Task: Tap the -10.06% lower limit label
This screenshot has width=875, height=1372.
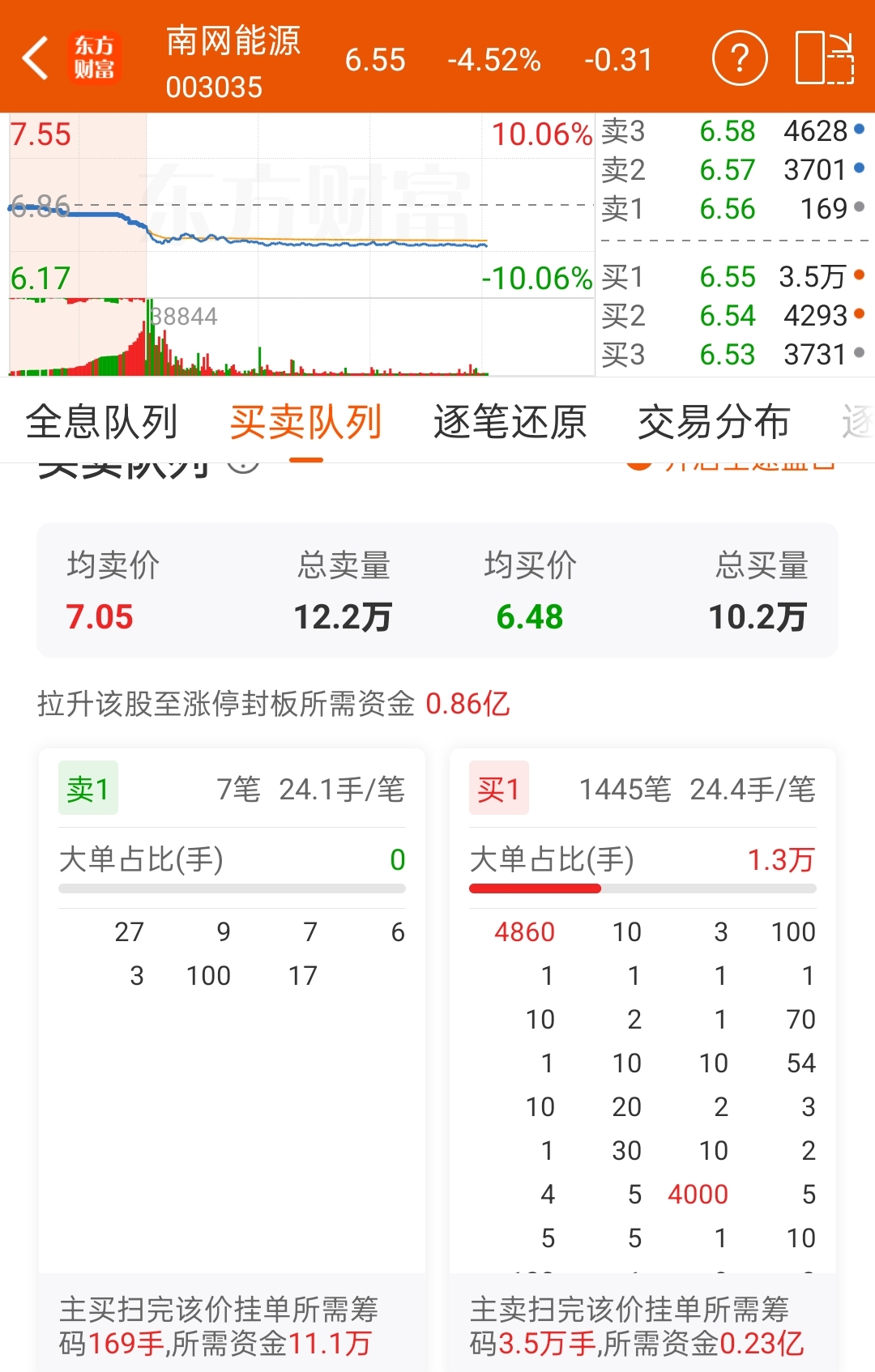Action: (537, 279)
